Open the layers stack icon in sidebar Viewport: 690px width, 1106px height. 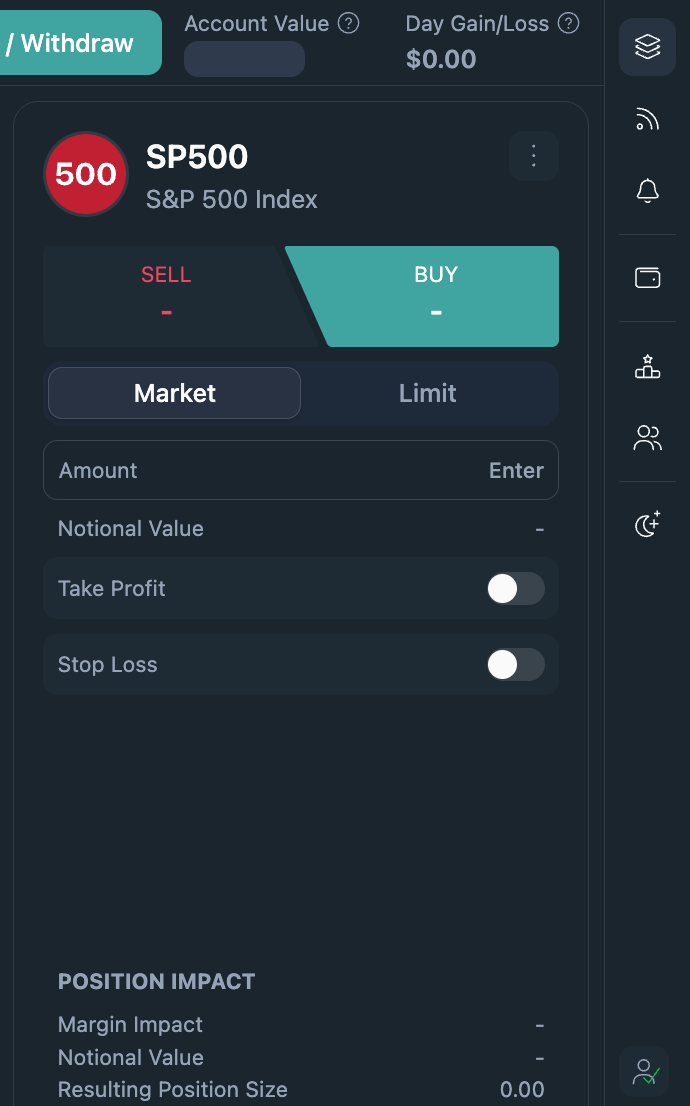(647, 46)
